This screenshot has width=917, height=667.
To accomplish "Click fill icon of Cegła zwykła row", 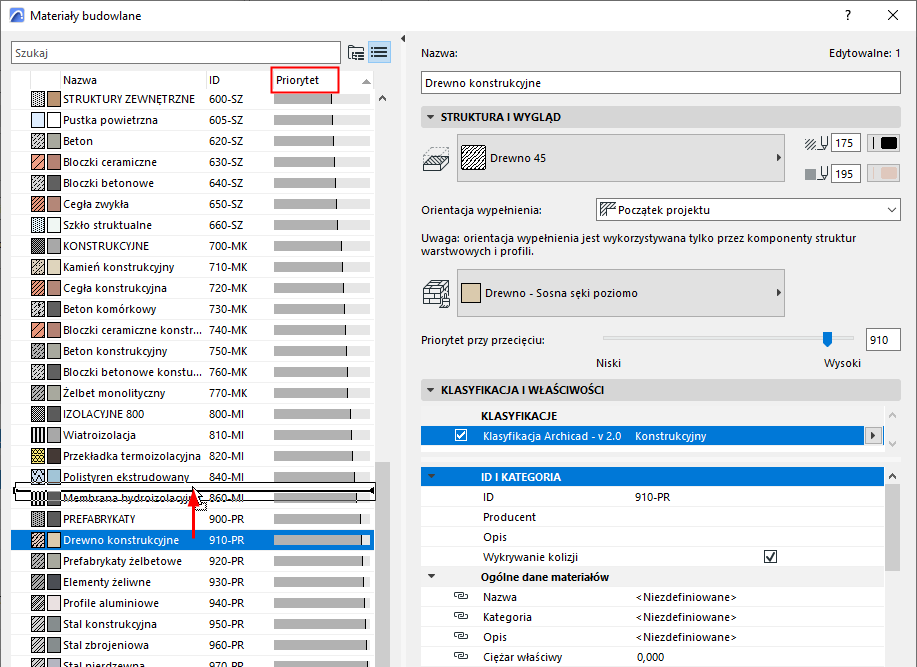I will point(38,204).
